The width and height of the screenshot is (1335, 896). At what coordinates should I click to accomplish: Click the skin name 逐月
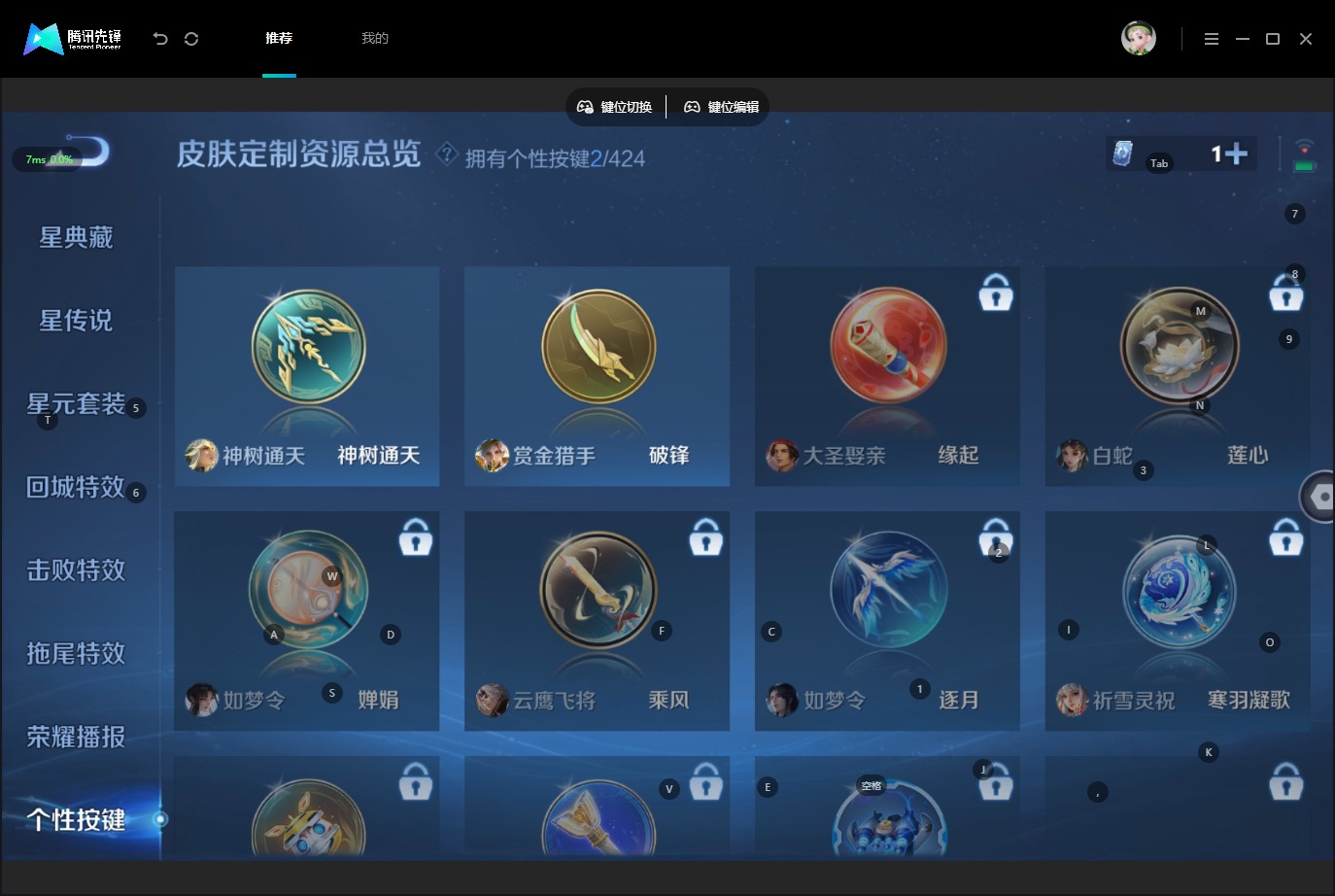pyautogui.click(x=958, y=701)
